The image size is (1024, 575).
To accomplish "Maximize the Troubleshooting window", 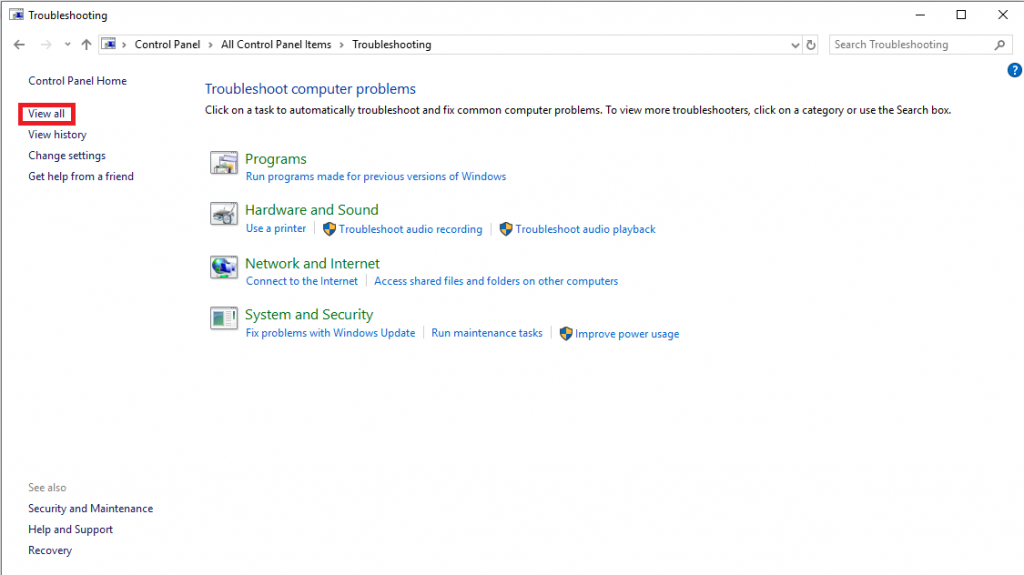I will tap(961, 14).
